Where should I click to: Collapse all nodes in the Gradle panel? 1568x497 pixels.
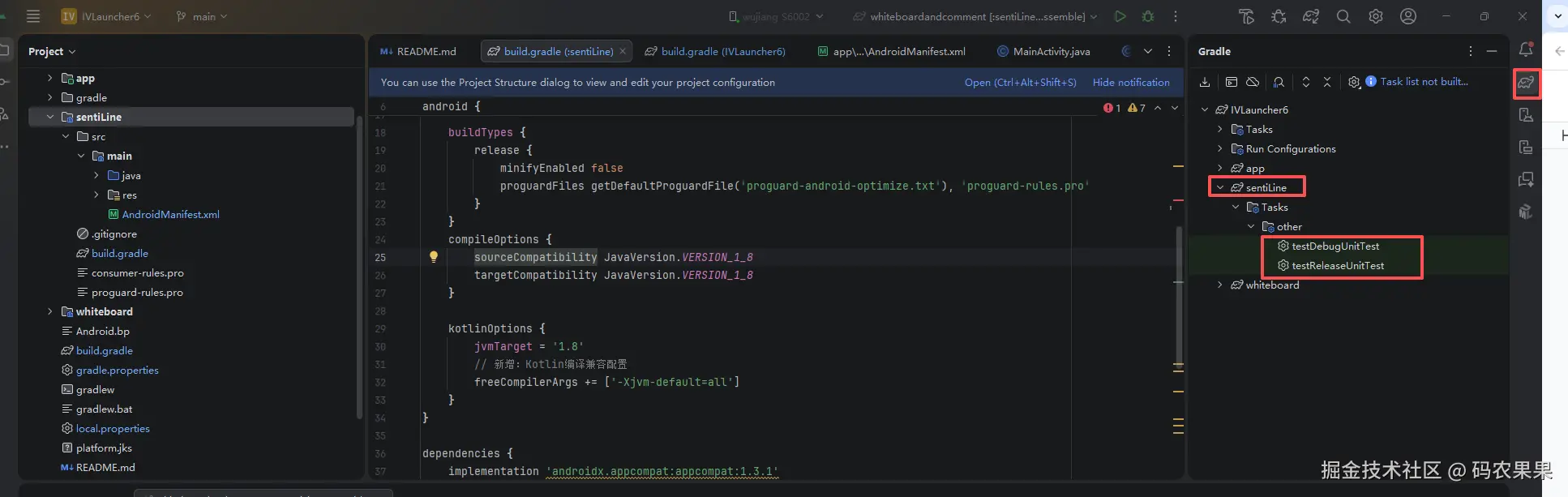[x=1327, y=82]
